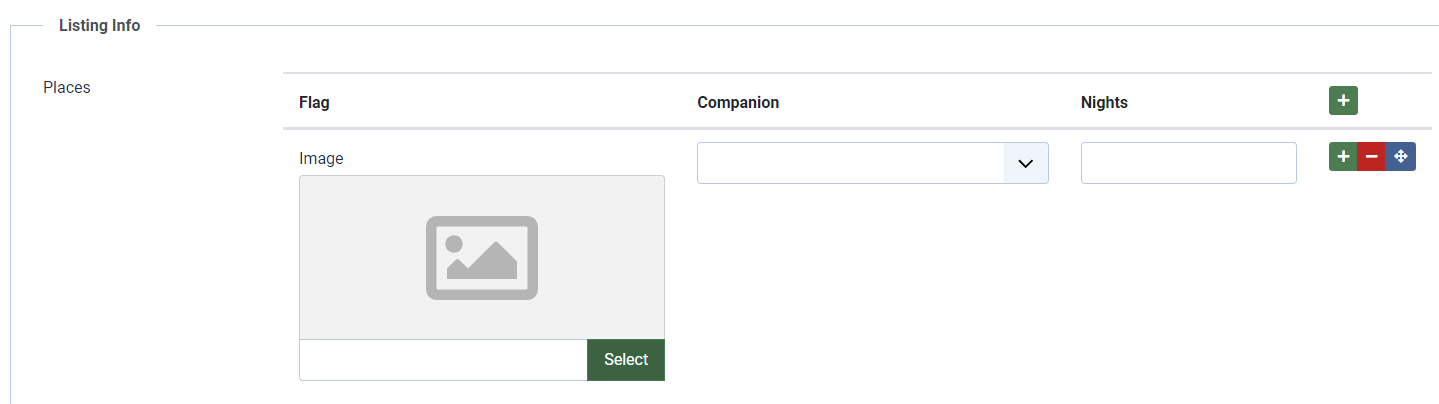Viewport: 1439px width, 404px height.
Task: Choose a flag image via Select
Action: coord(626,360)
